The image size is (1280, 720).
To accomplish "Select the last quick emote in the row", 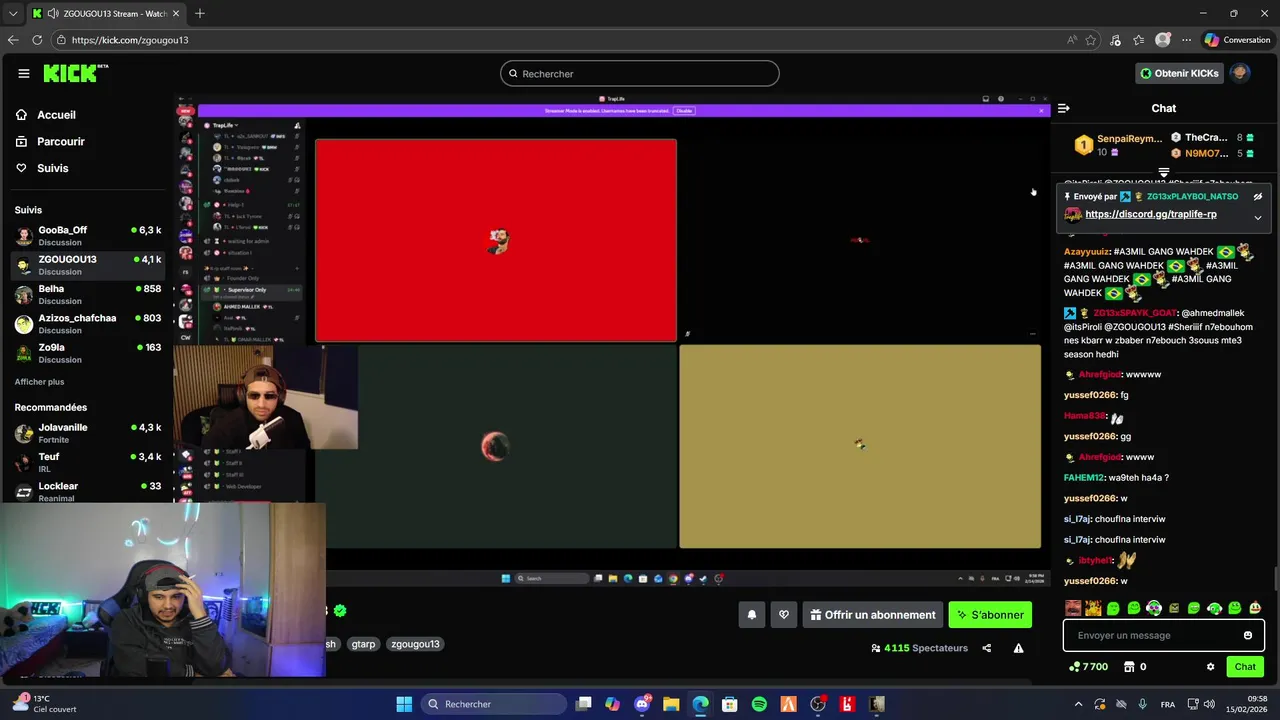I will tap(1255, 608).
